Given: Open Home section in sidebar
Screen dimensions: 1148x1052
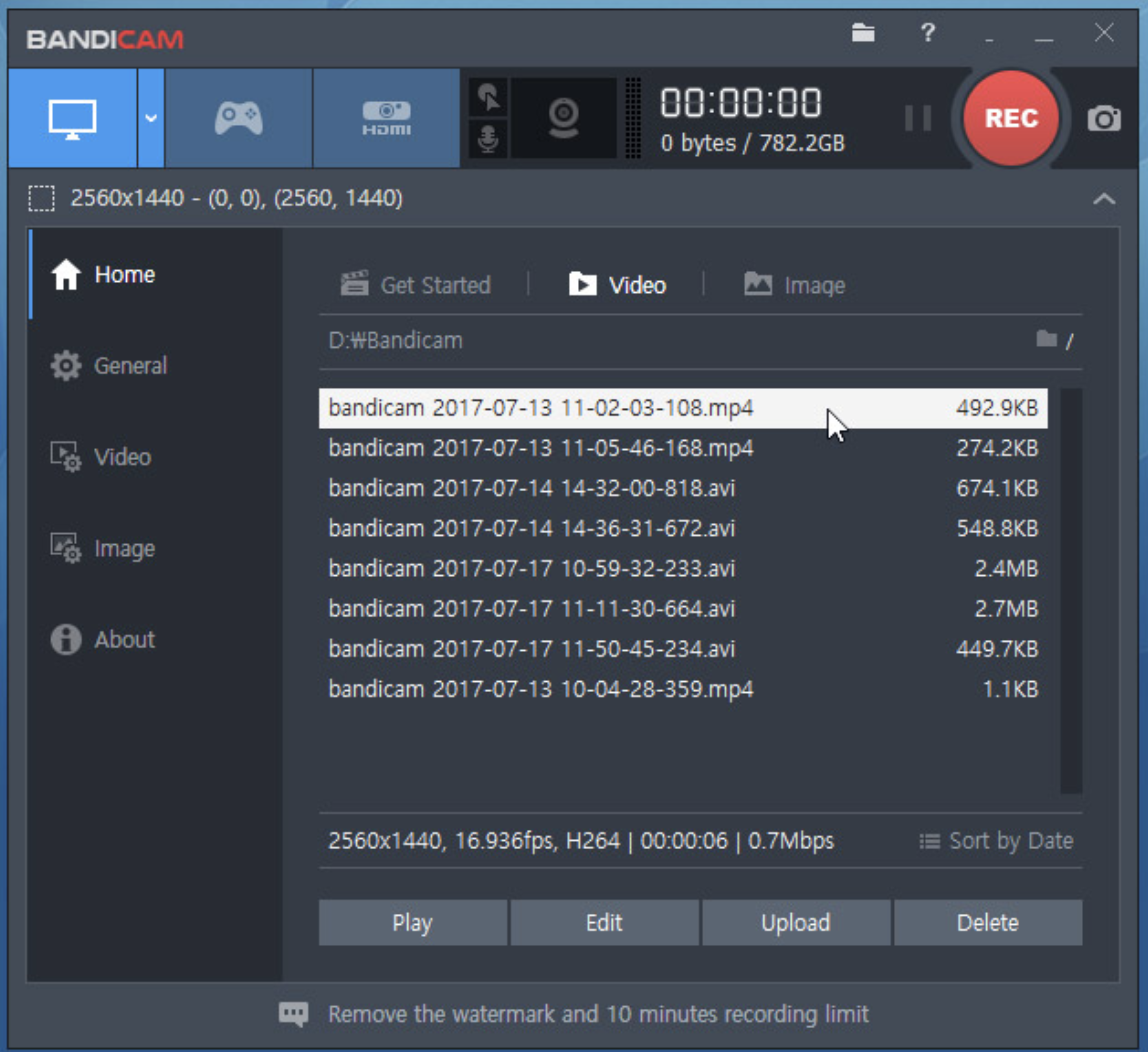Looking at the screenshot, I should (x=155, y=275).
